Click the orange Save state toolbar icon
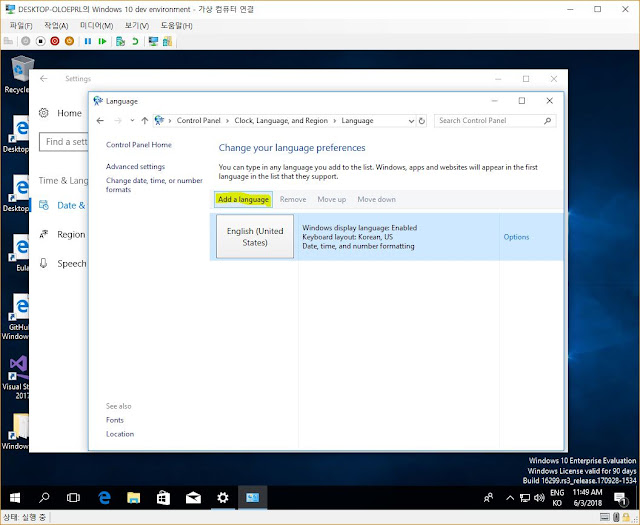Image resolution: width=640 pixels, height=525 pixels. pos(69,41)
